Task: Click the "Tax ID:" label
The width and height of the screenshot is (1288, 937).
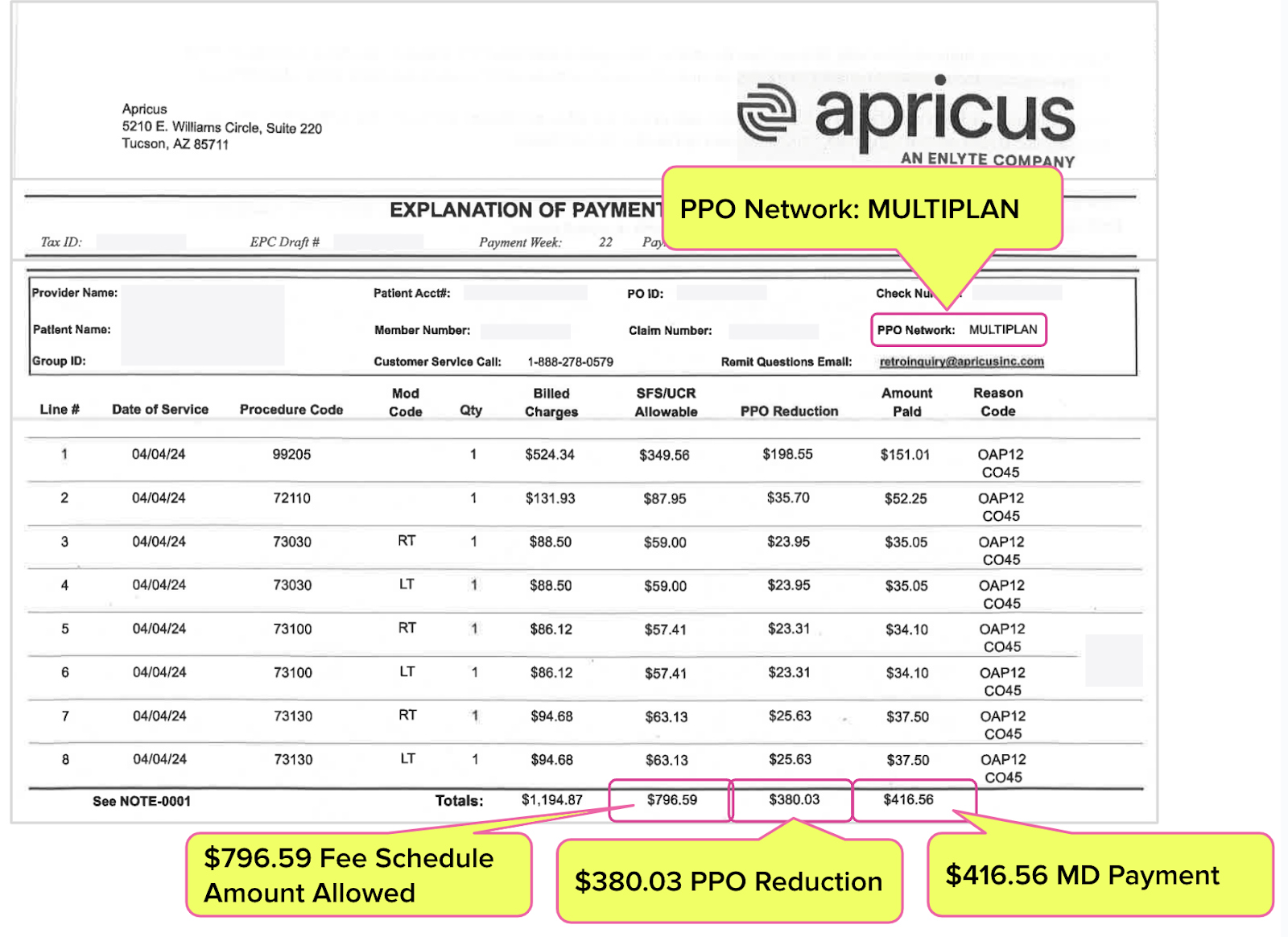Action: [61, 242]
